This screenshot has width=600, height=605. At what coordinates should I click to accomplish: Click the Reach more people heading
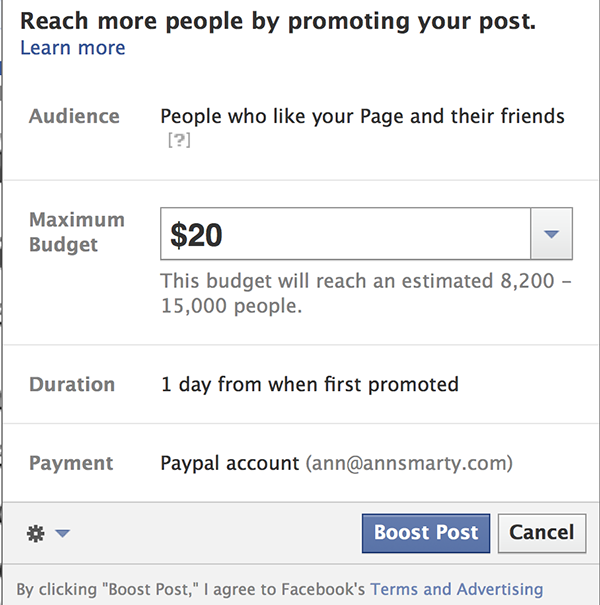click(278, 21)
